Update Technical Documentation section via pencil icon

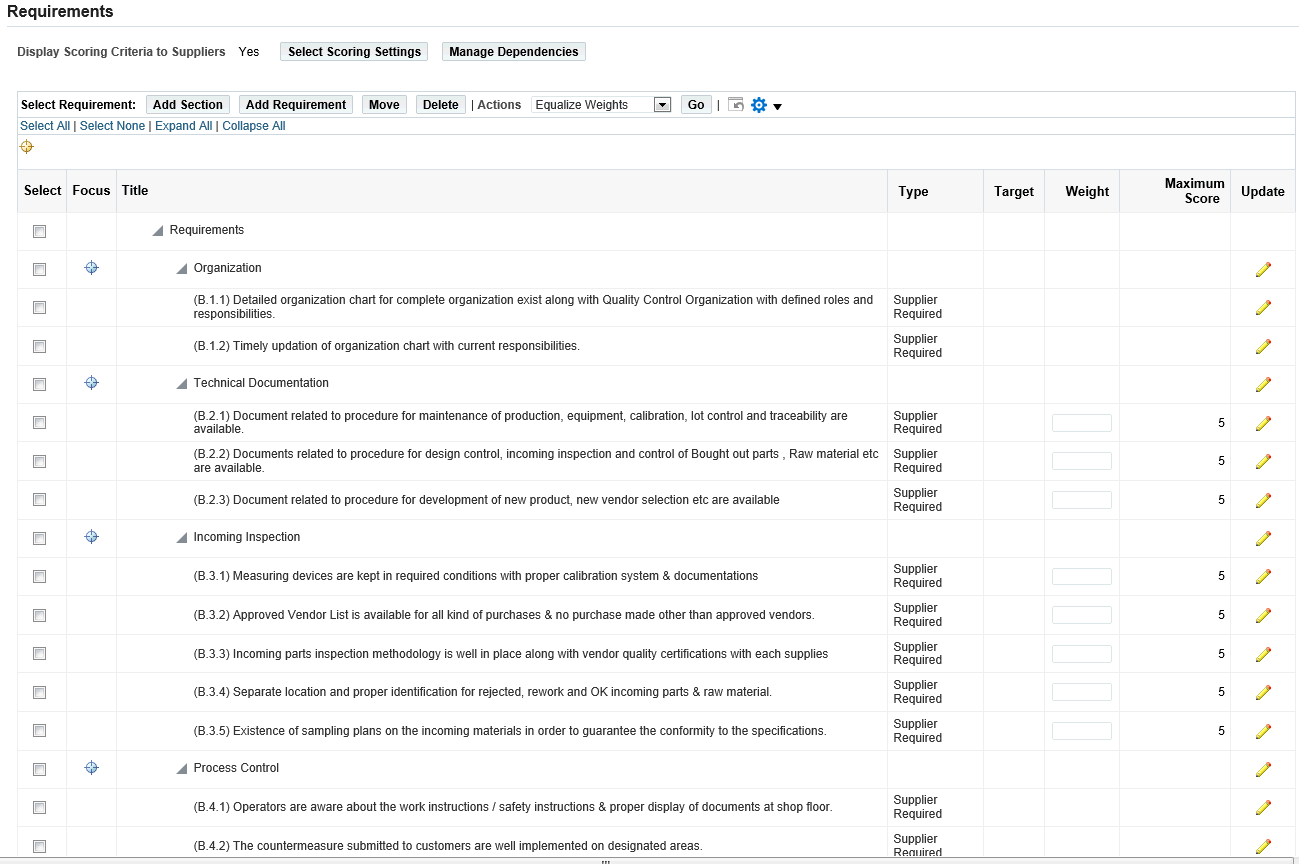1263,384
